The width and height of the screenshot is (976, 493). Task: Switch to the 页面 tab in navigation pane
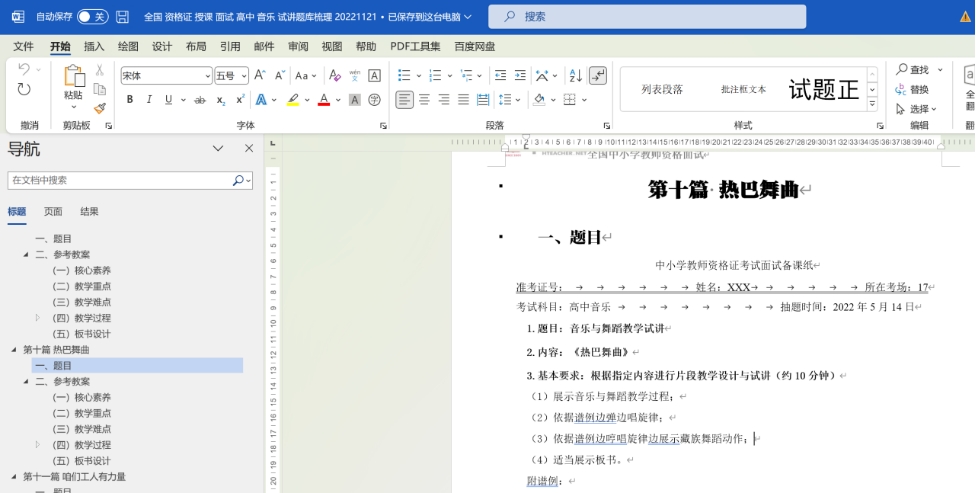(53, 212)
